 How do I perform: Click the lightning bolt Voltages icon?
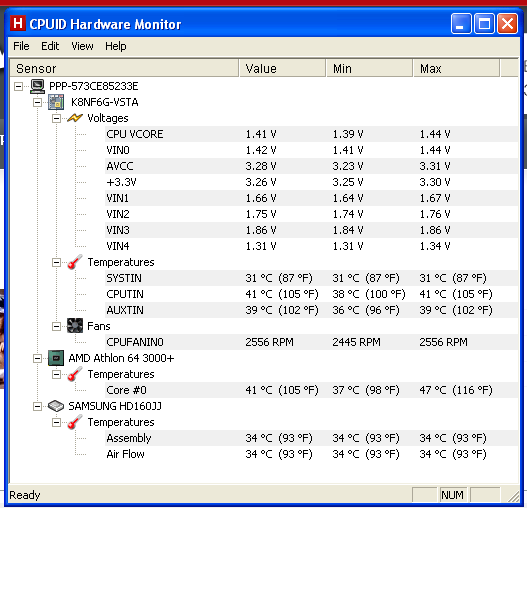(75, 118)
